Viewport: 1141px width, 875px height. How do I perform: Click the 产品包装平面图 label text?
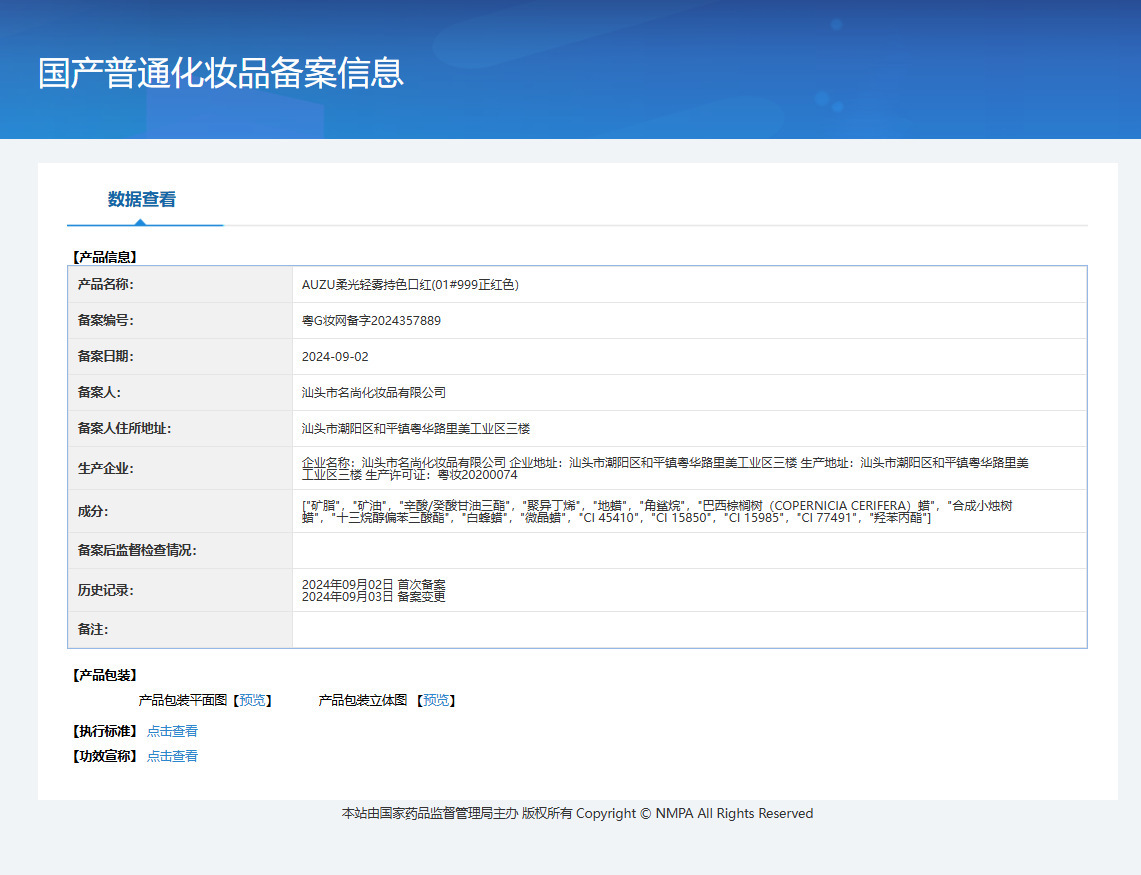coord(183,700)
